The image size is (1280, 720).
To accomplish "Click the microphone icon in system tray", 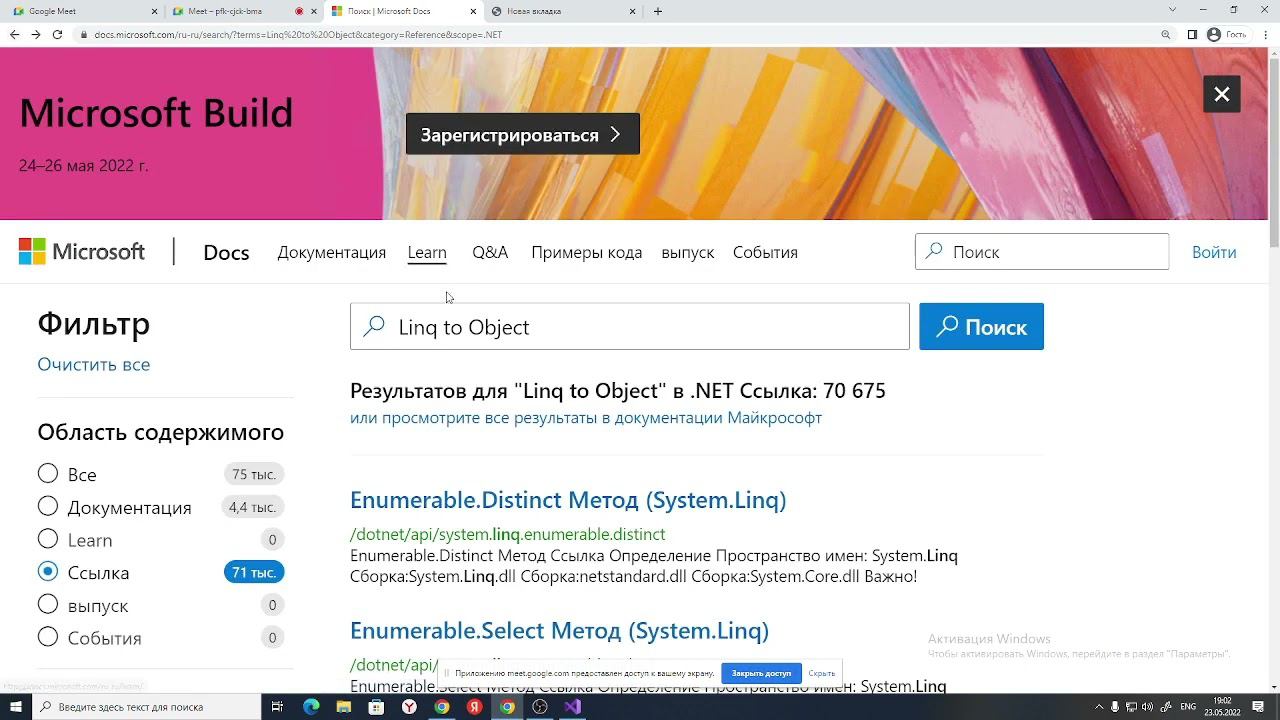I will coord(1115,707).
